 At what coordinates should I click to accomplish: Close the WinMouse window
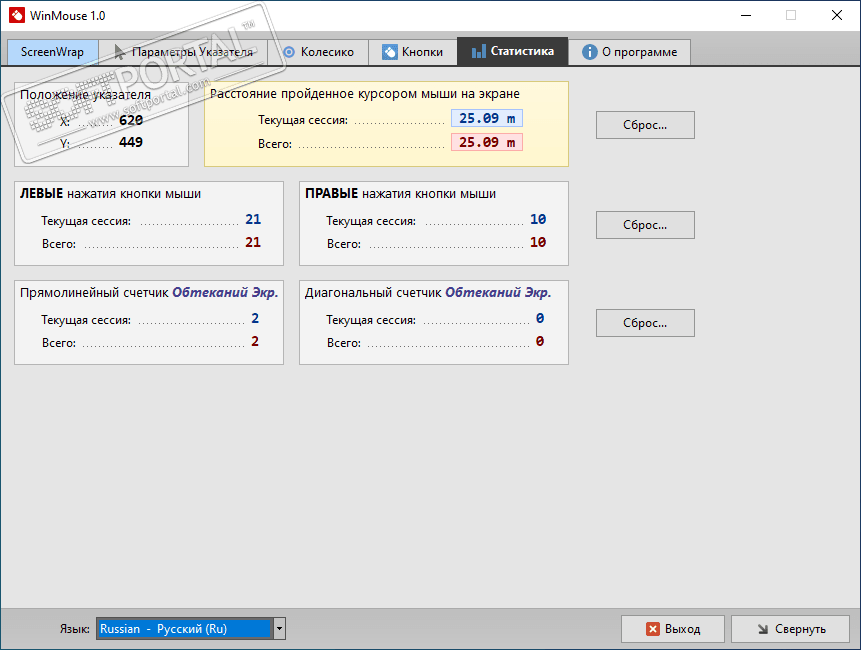tap(837, 15)
